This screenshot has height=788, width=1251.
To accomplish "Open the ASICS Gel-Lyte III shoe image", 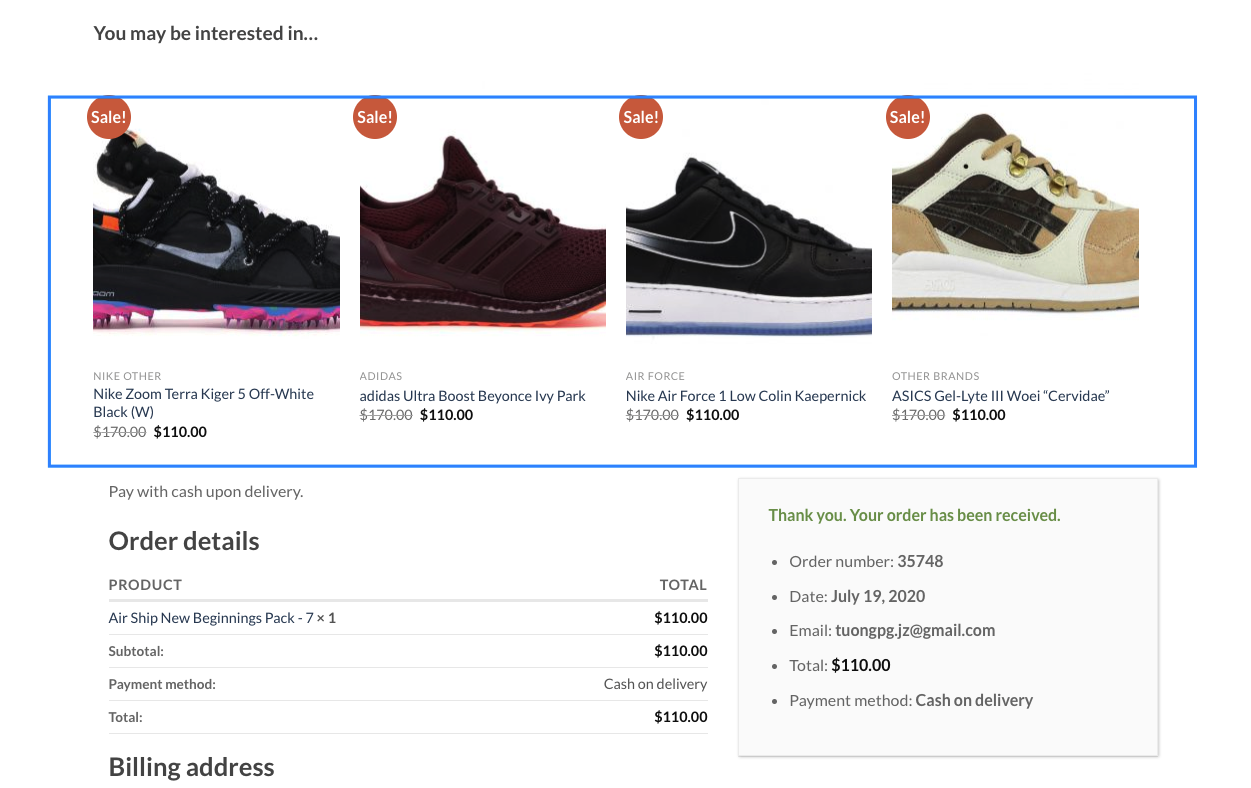I will point(1014,220).
